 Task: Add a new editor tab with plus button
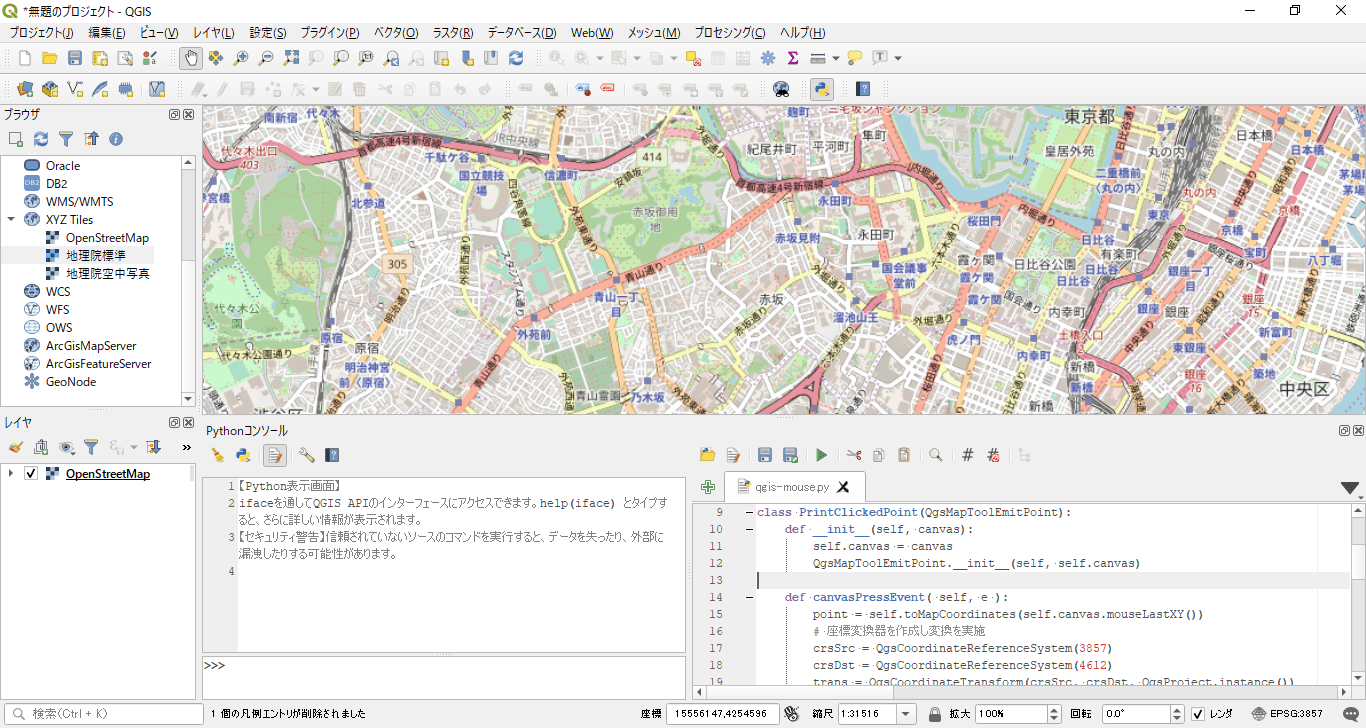pyautogui.click(x=708, y=487)
